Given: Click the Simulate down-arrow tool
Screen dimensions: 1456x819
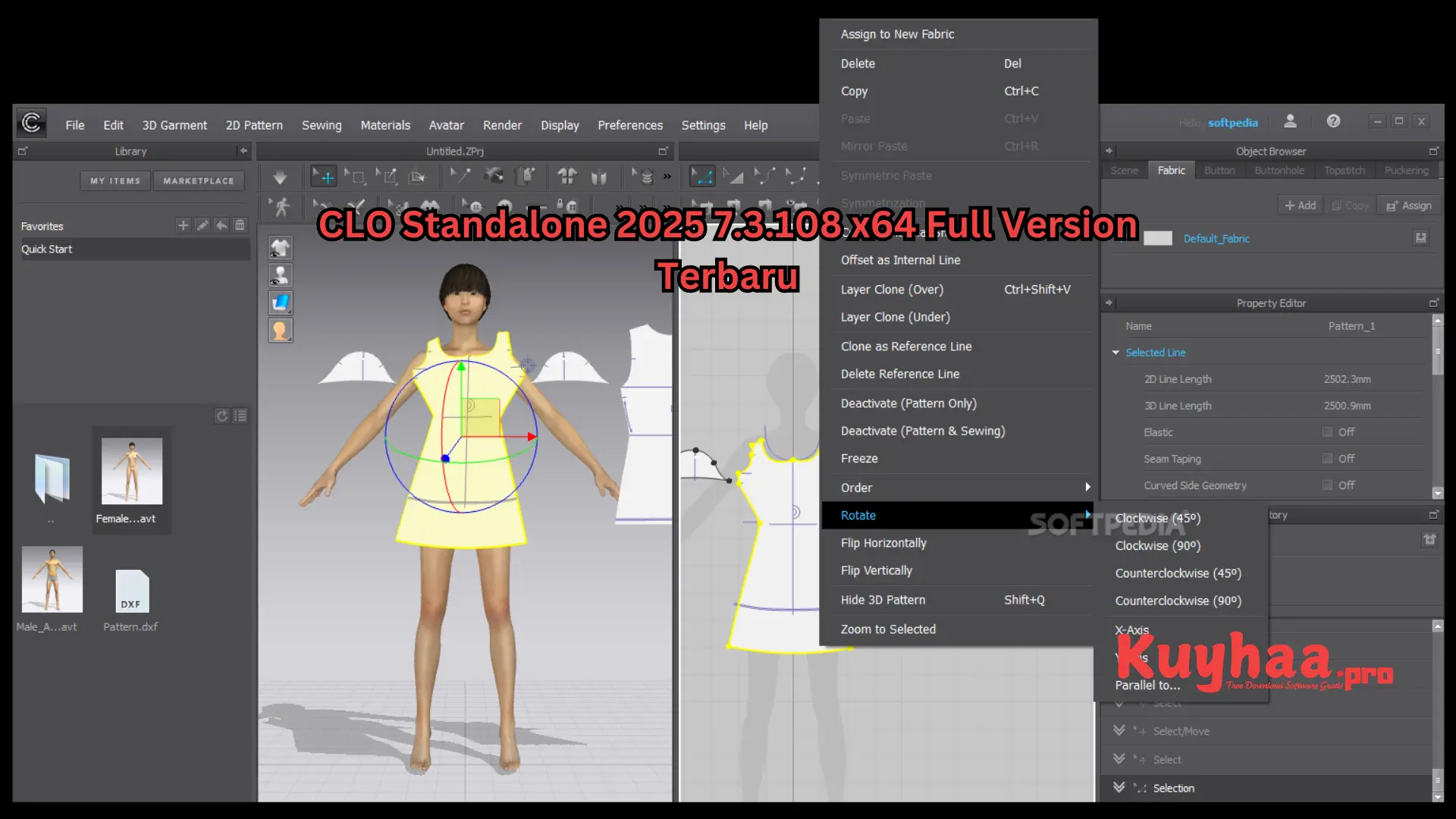Looking at the screenshot, I should pos(280,177).
